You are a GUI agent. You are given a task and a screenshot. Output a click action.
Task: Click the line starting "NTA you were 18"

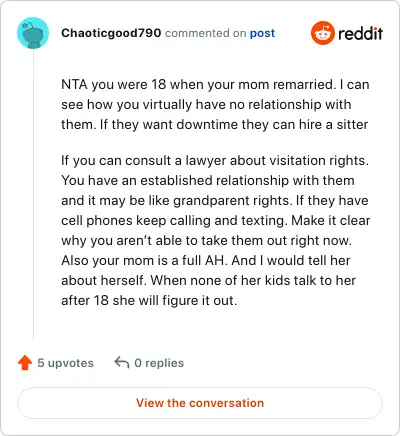coord(215,85)
